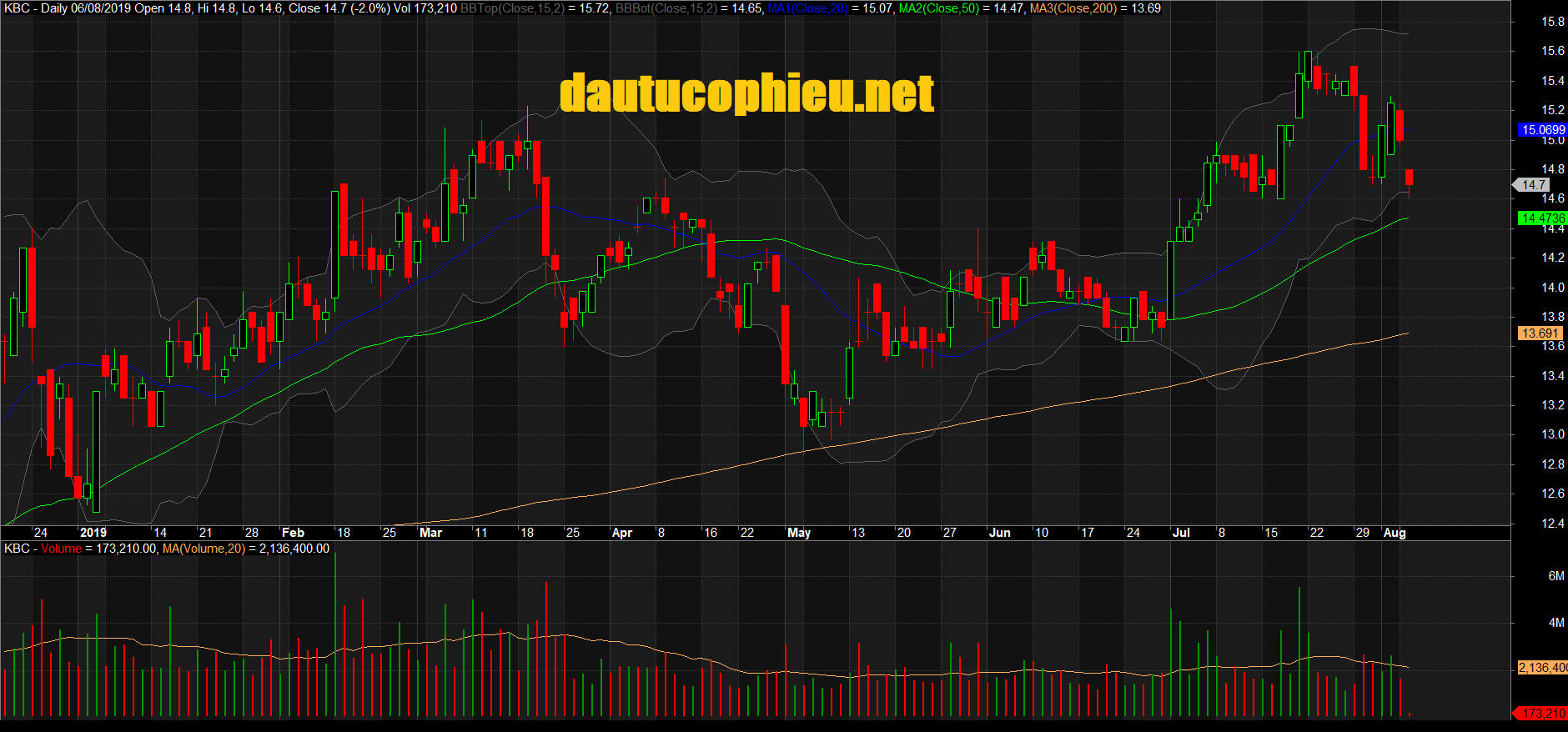Click the BBBot(Close,15,2) indicator label
Image resolution: width=1568 pixels, height=732 pixels.
click(666, 8)
